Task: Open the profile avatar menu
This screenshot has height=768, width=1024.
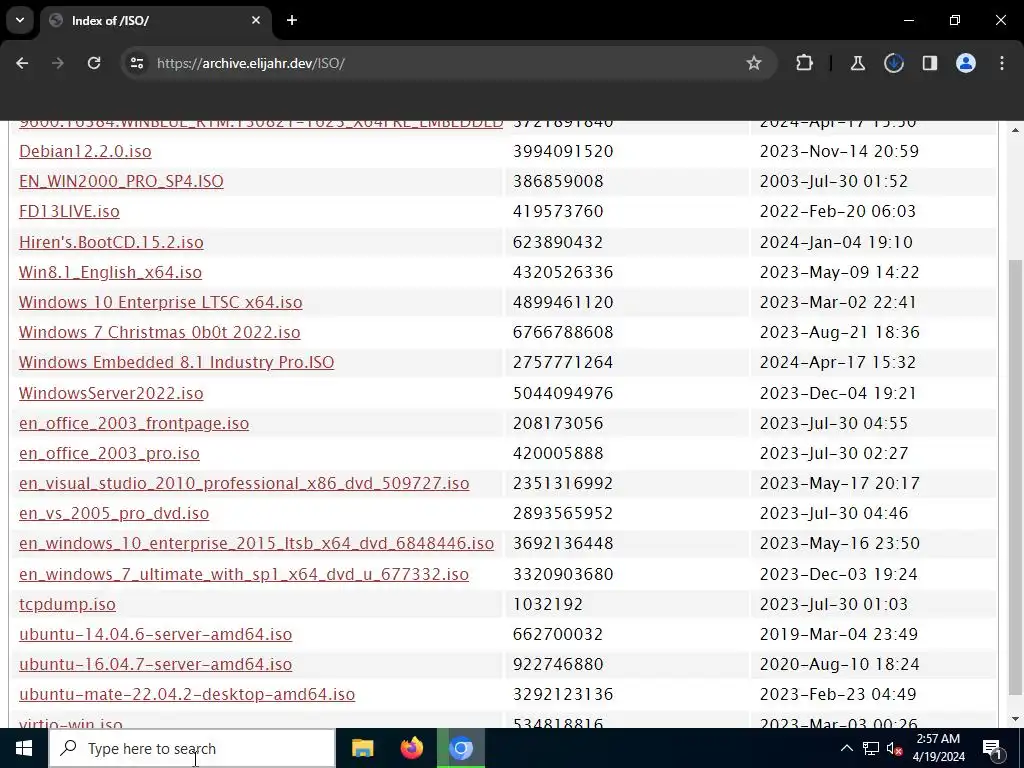Action: coord(966,63)
